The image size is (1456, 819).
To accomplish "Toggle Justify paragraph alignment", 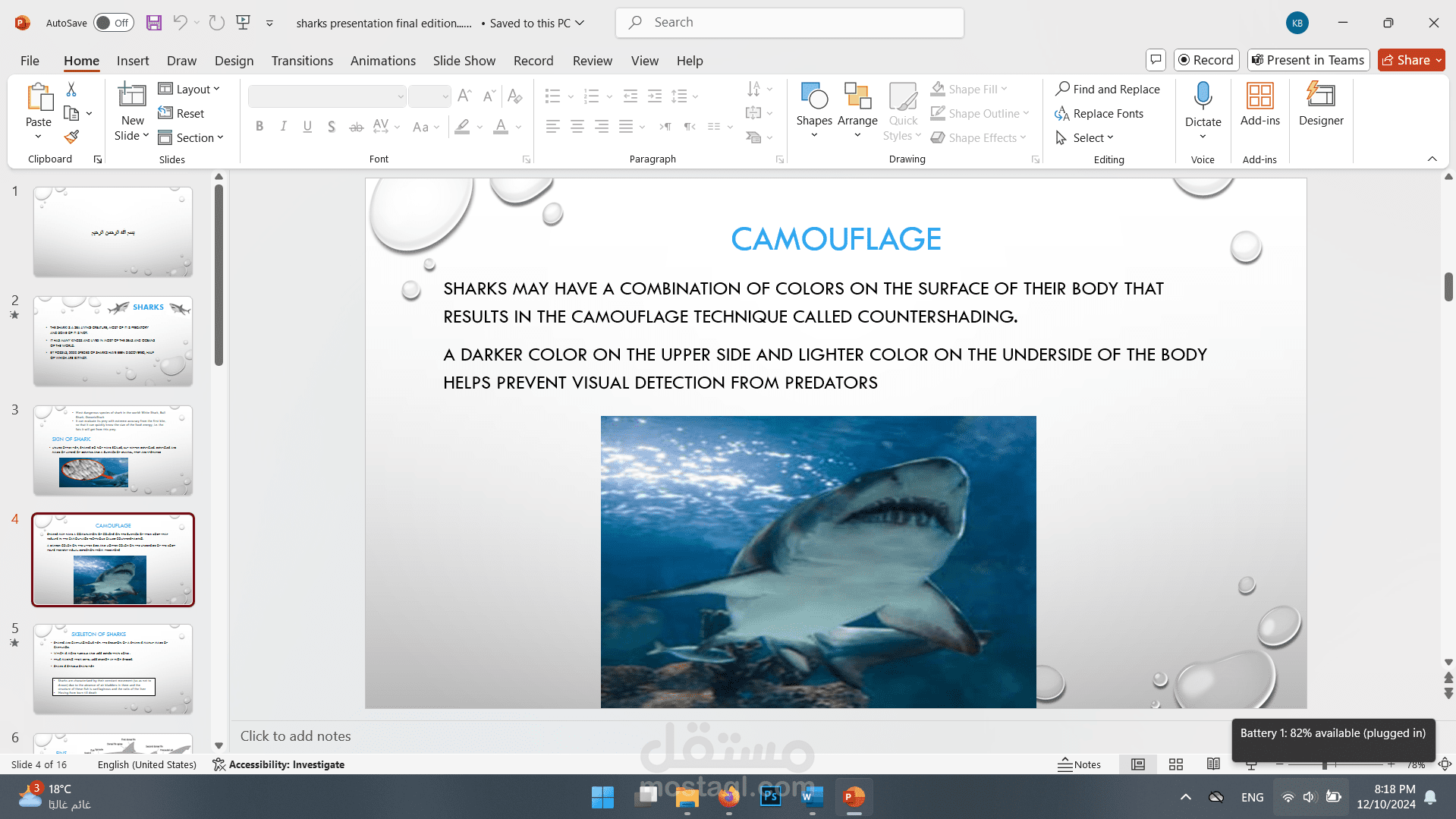I will point(626,127).
